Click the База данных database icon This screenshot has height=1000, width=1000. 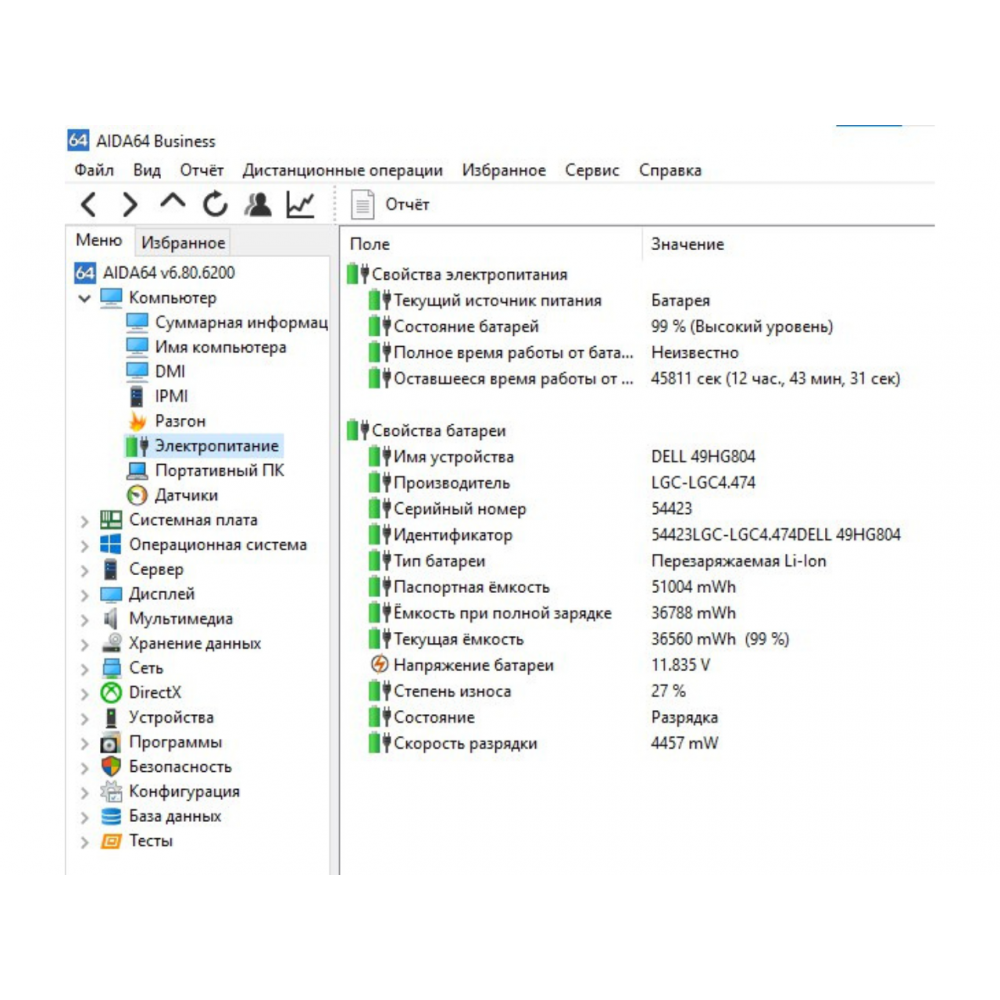[x=111, y=816]
